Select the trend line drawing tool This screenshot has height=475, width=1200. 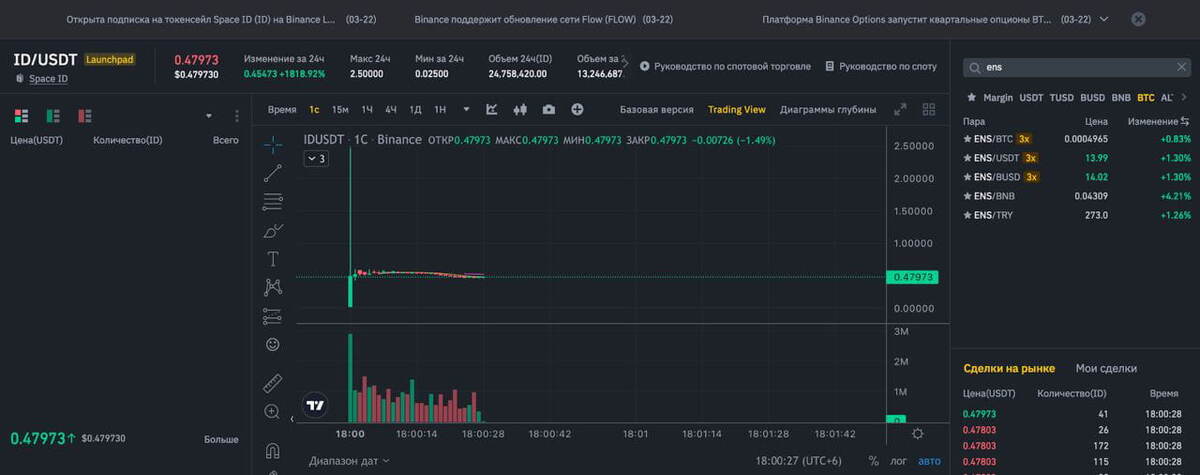[272, 173]
